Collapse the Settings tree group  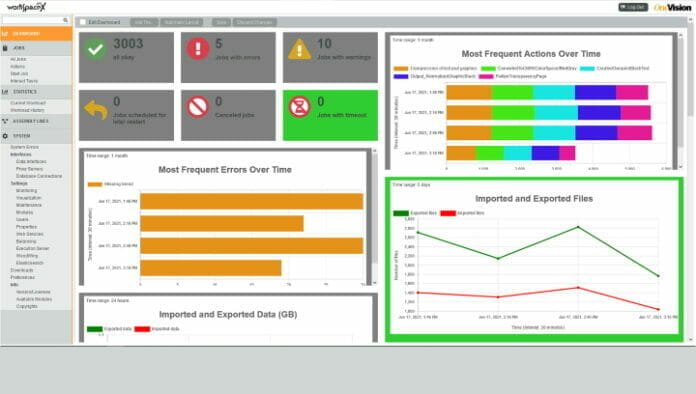click(x=19, y=183)
